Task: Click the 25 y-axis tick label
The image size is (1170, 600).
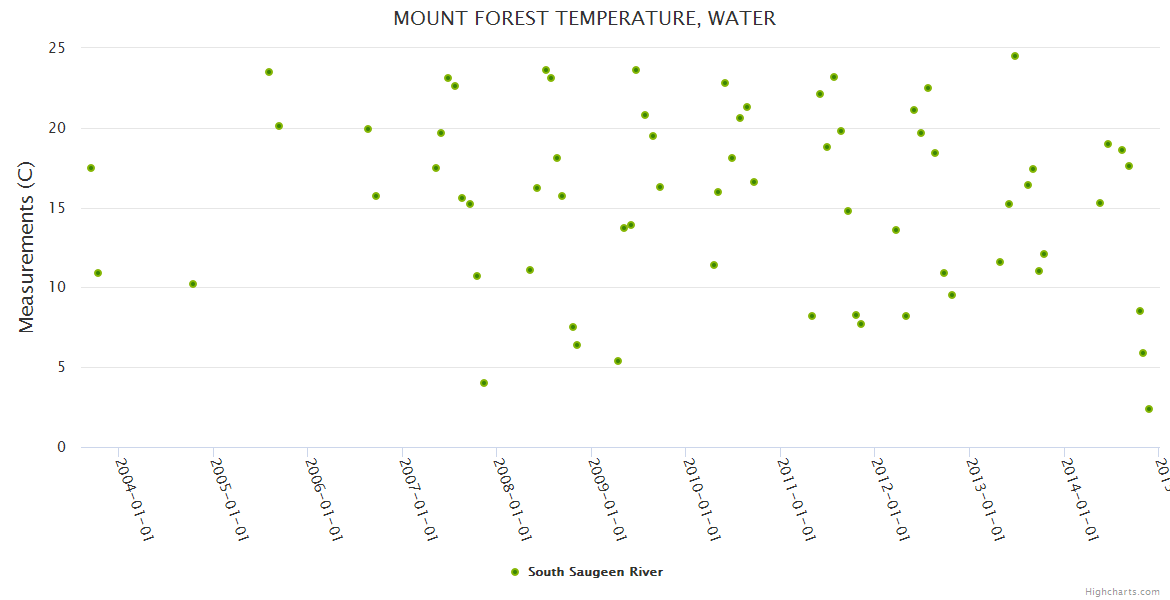Action: (56, 48)
